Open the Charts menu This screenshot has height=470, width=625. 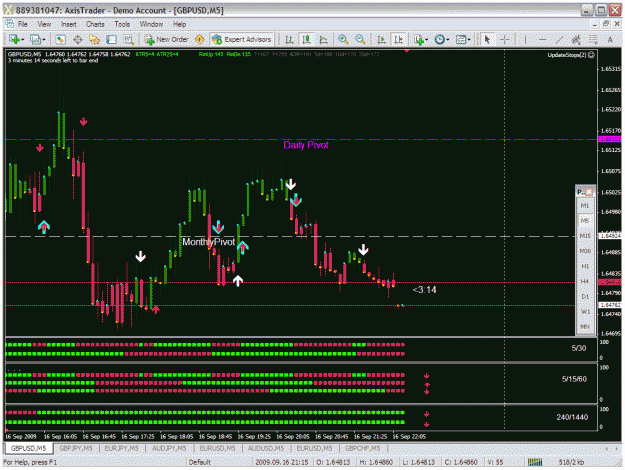[x=95, y=24]
